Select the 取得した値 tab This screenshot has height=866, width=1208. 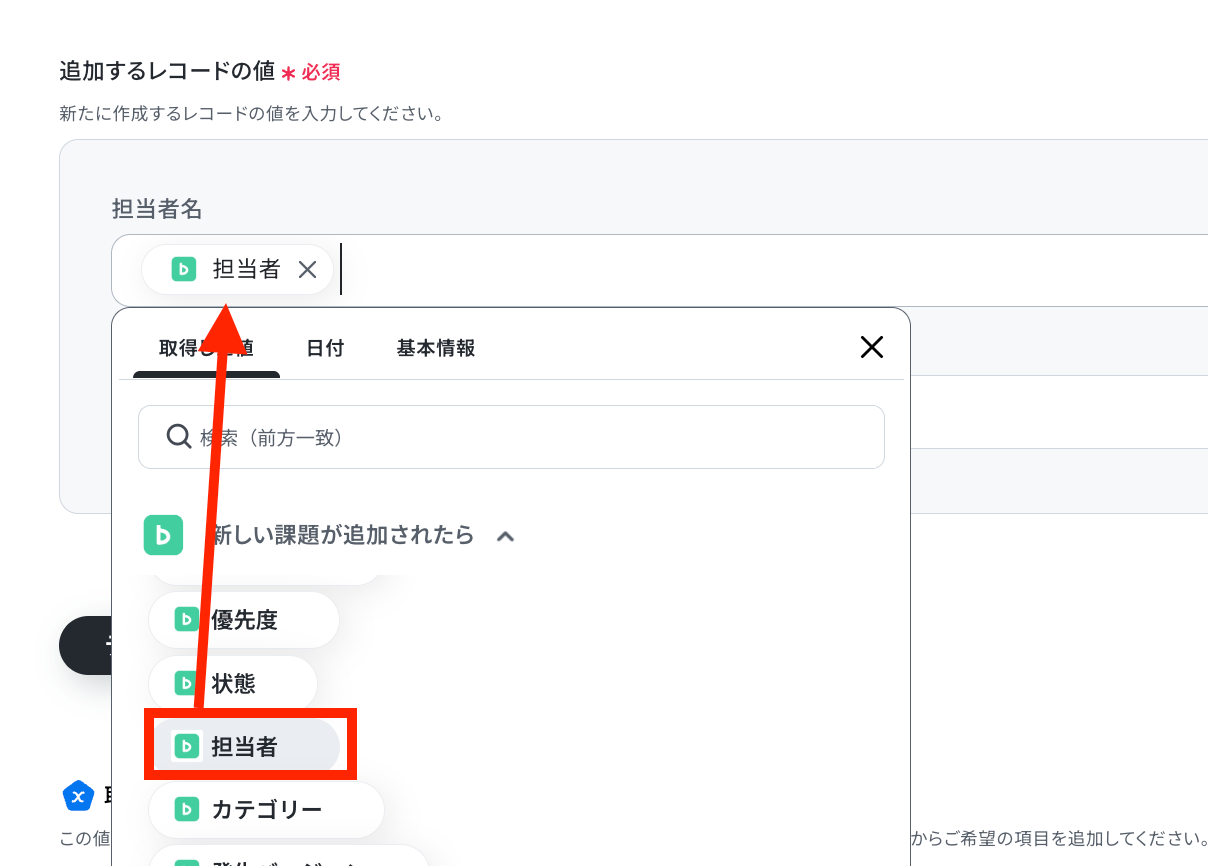(x=206, y=348)
